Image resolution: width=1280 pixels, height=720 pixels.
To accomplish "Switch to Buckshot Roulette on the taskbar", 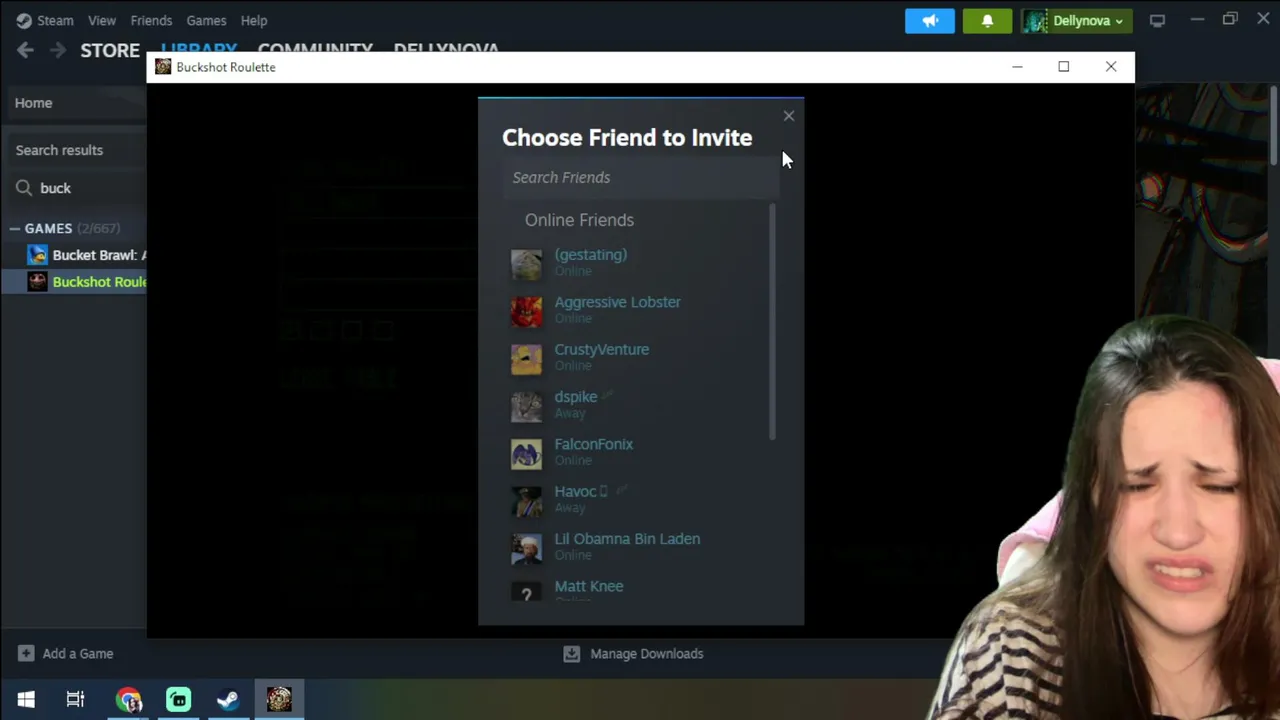I will [279, 699].
